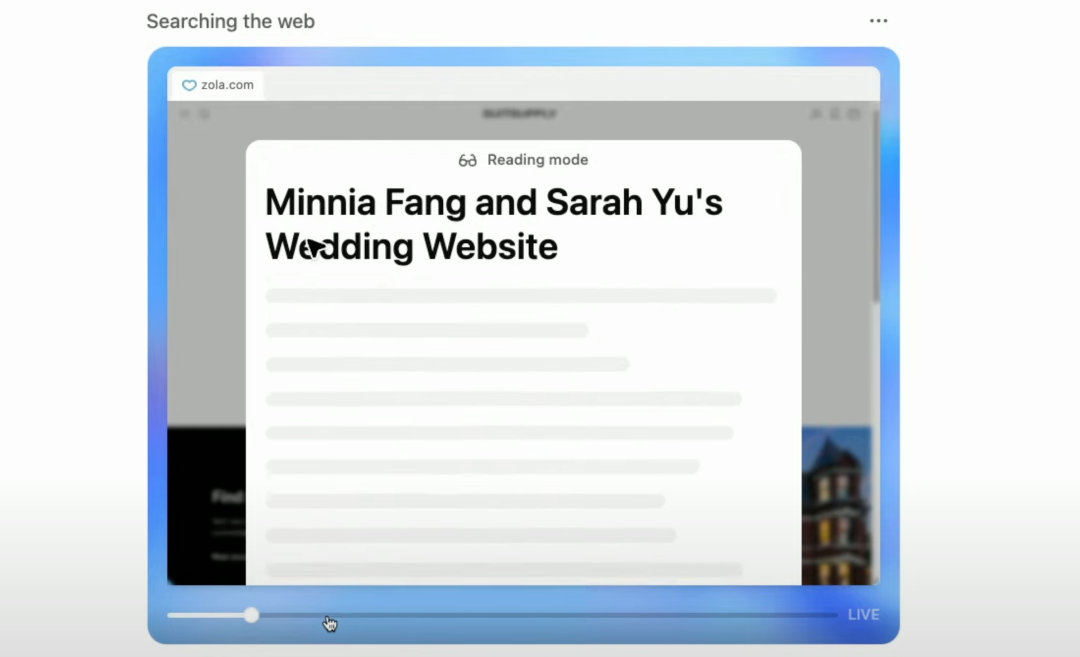Open the three-dot more options menu
The image size is (1080, 657).
point(878,21)
